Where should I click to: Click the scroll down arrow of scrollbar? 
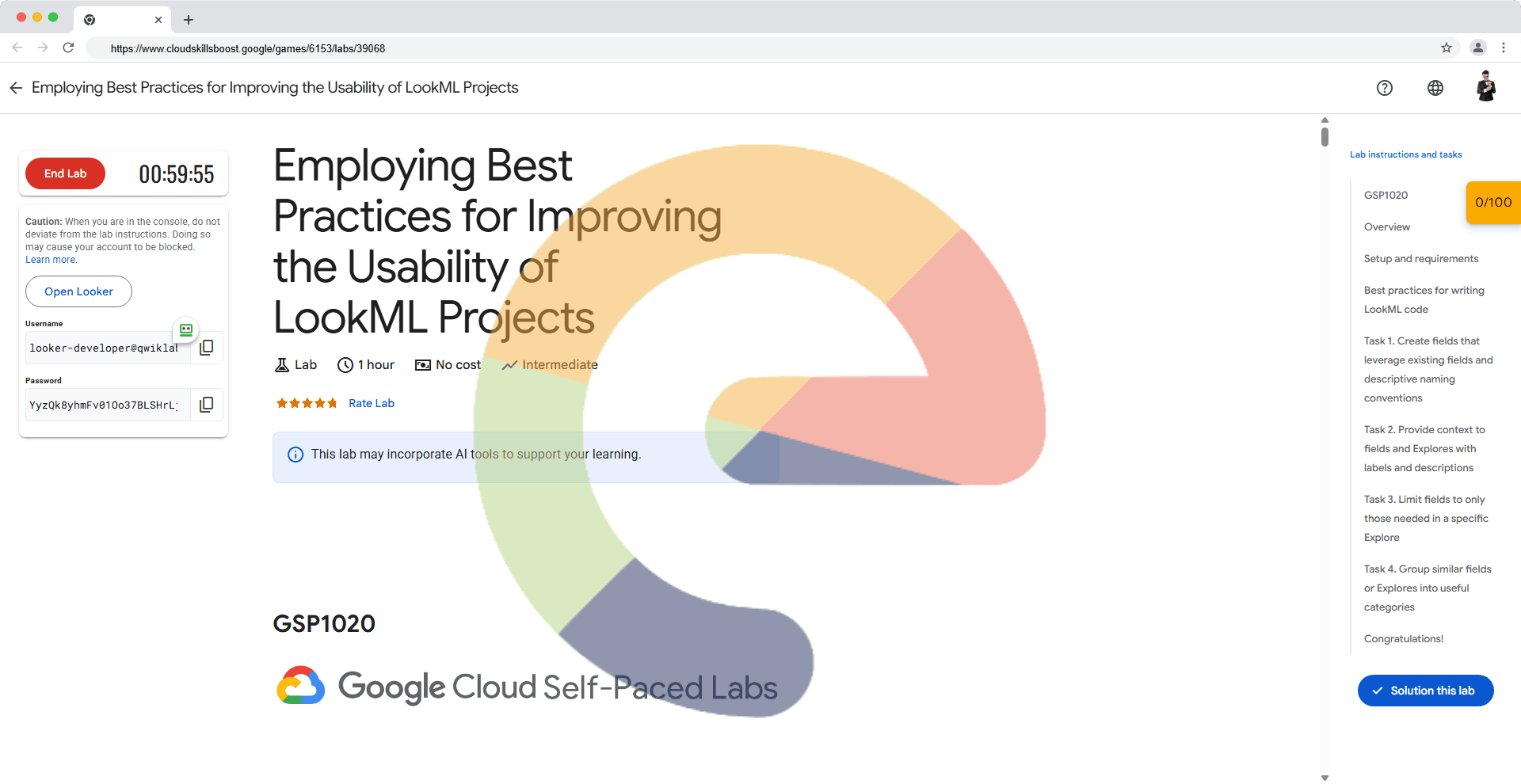(1325, 778)
